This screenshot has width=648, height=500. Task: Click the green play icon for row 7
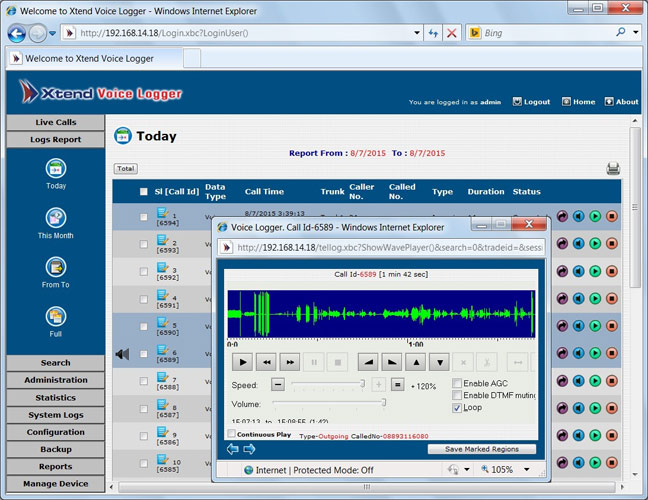pyautogui.click(x=595, y=381)
